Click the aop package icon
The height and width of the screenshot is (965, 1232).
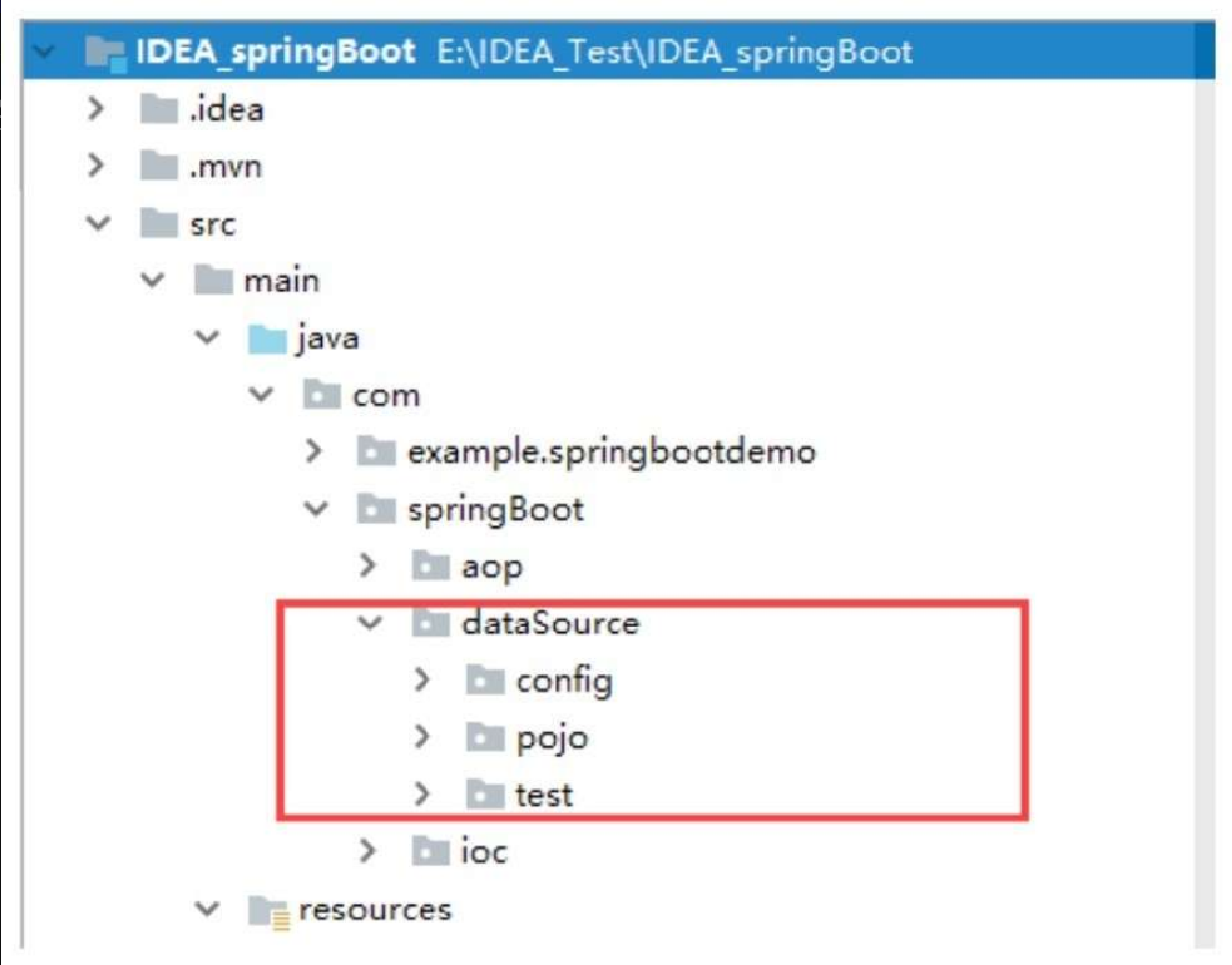pos(430,566)
